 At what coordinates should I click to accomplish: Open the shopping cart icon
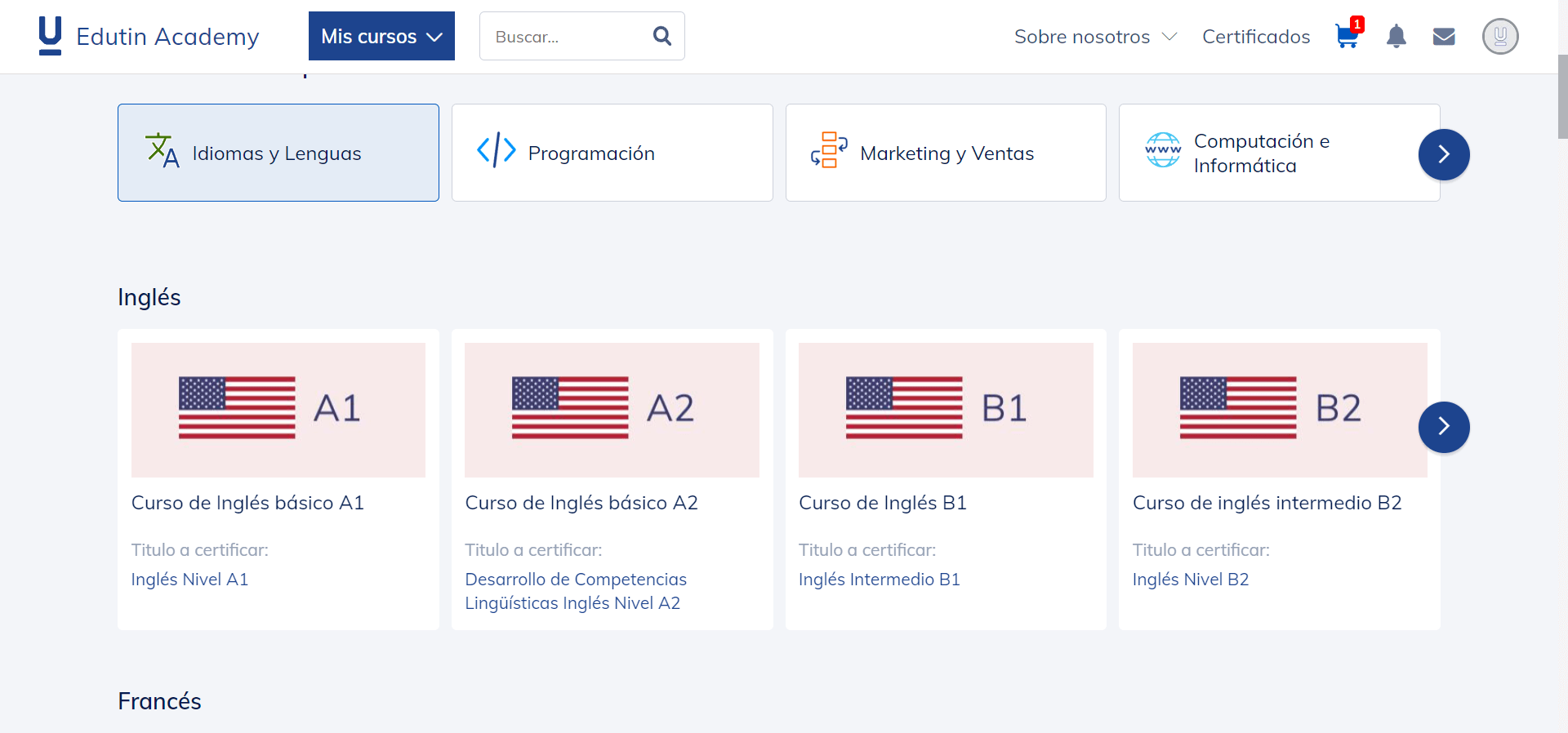tap(1347, 36)
